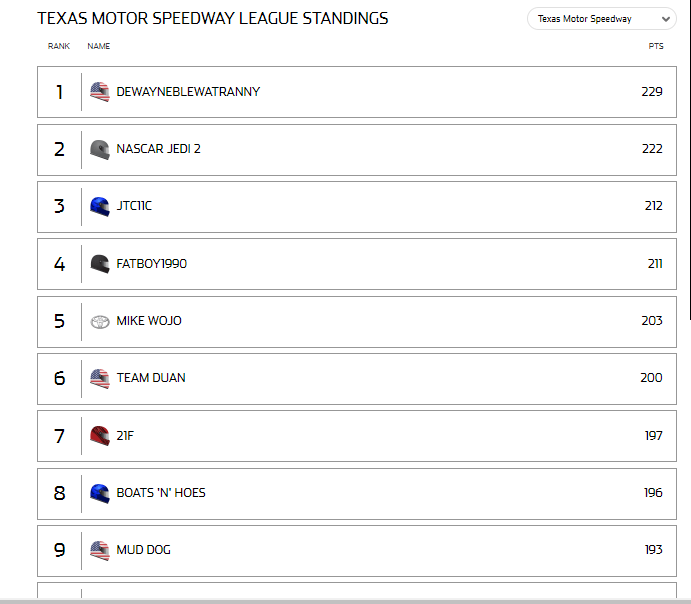Click the PTS column header
Screen dimensions: 691x604
pos(656,46)
